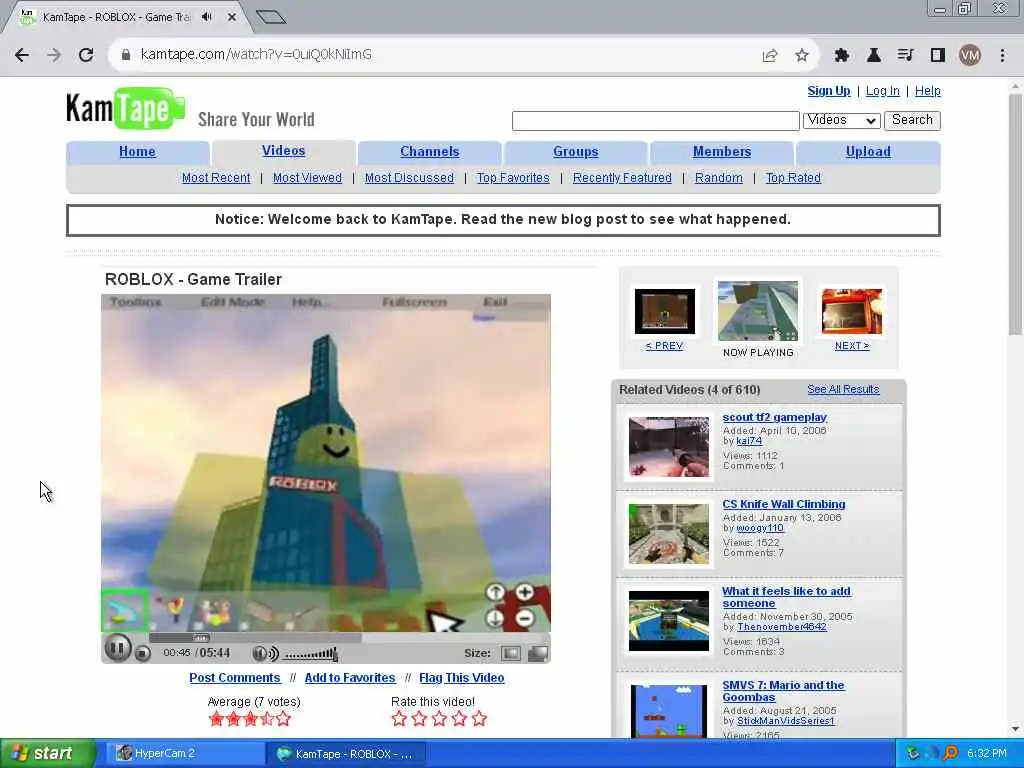This screenshot has height=768, width=1024.
Task: Click the flask icon in the browser toolbar
Action: click(x=873, y=56)
